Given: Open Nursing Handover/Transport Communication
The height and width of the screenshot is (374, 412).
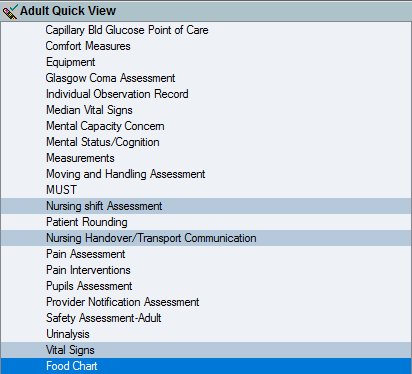Looking at the screenshot, I should point(206,238).
